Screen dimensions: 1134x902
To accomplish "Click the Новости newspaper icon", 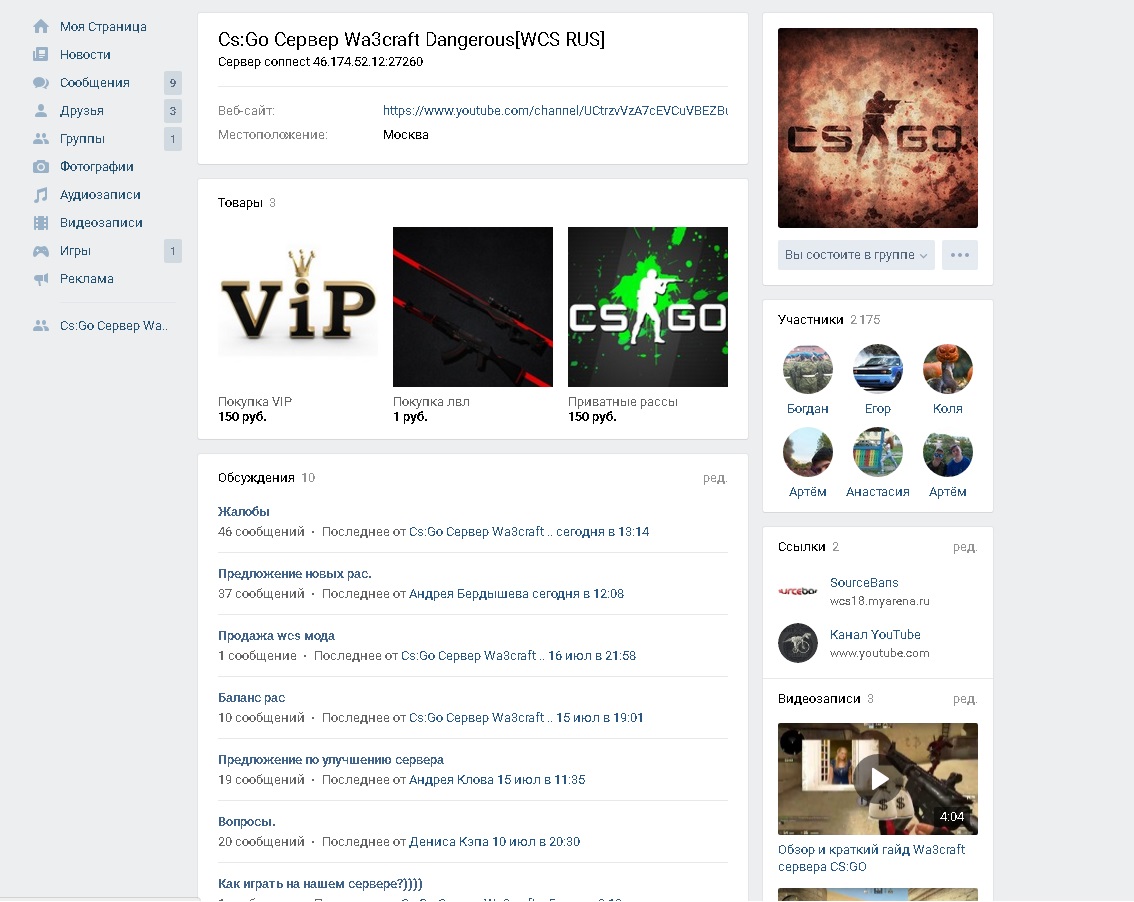I will (41, 54).
